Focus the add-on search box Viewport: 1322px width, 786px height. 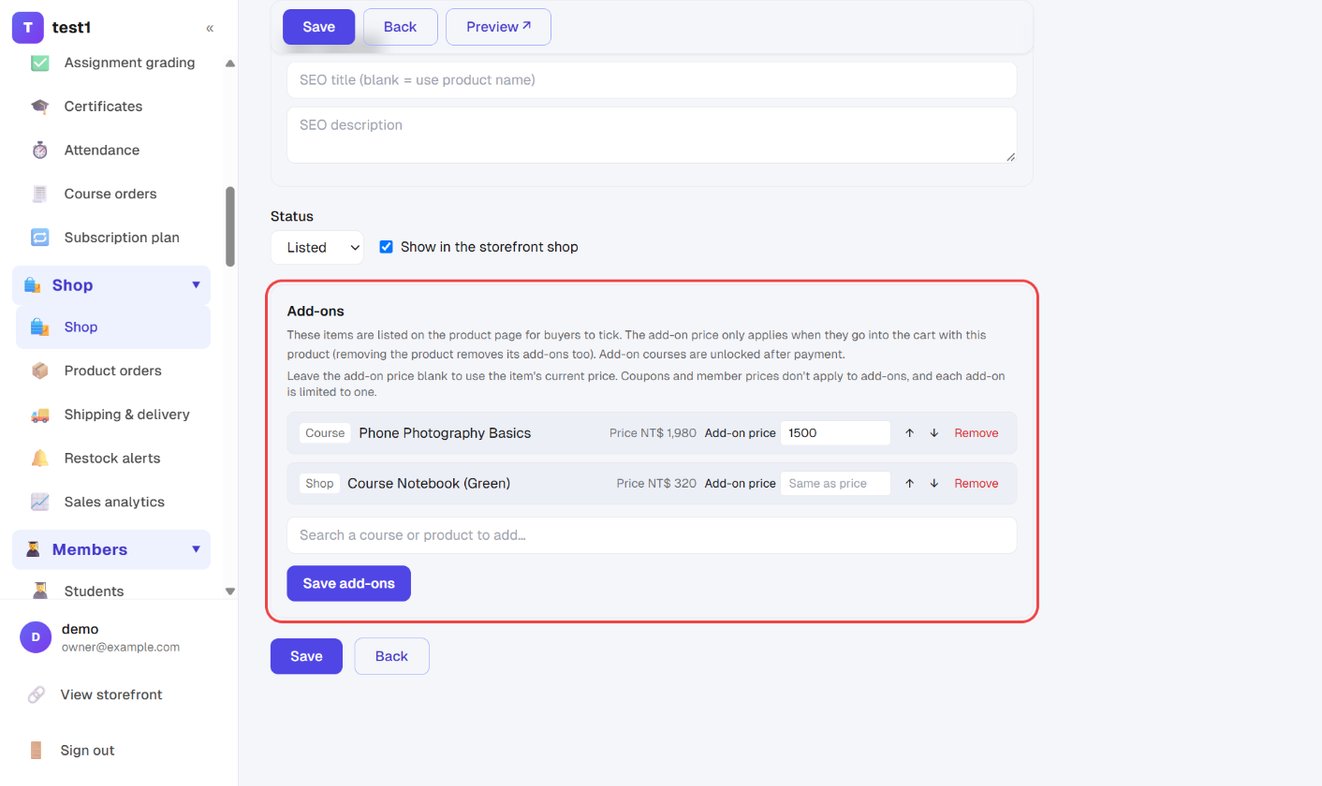tap(652, 535)
